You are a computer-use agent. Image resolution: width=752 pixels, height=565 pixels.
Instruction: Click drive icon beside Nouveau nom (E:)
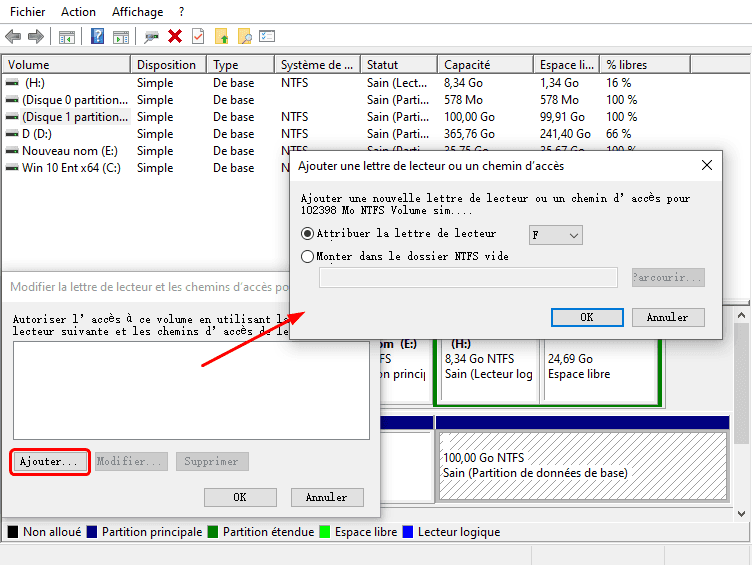tap(12, 151)
